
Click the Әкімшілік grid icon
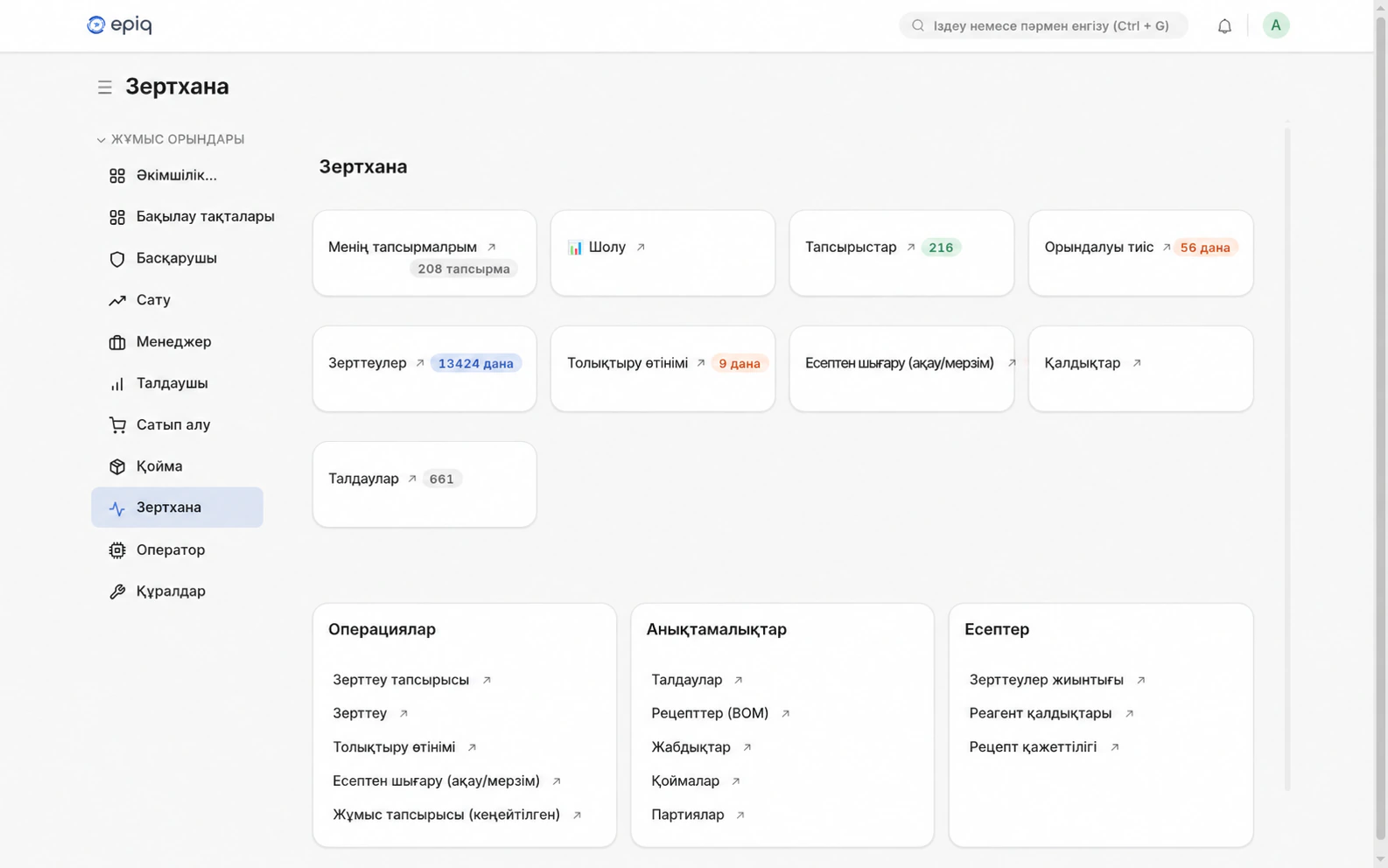point(117,176)
